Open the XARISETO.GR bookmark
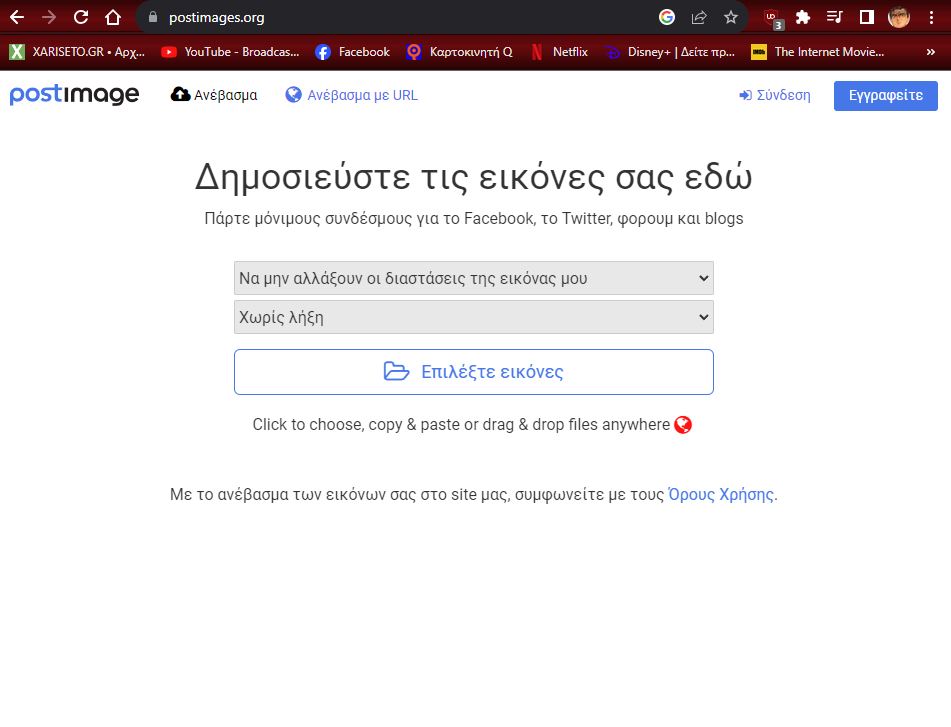This screenshot has width=951, height=727. coord(77,52)
